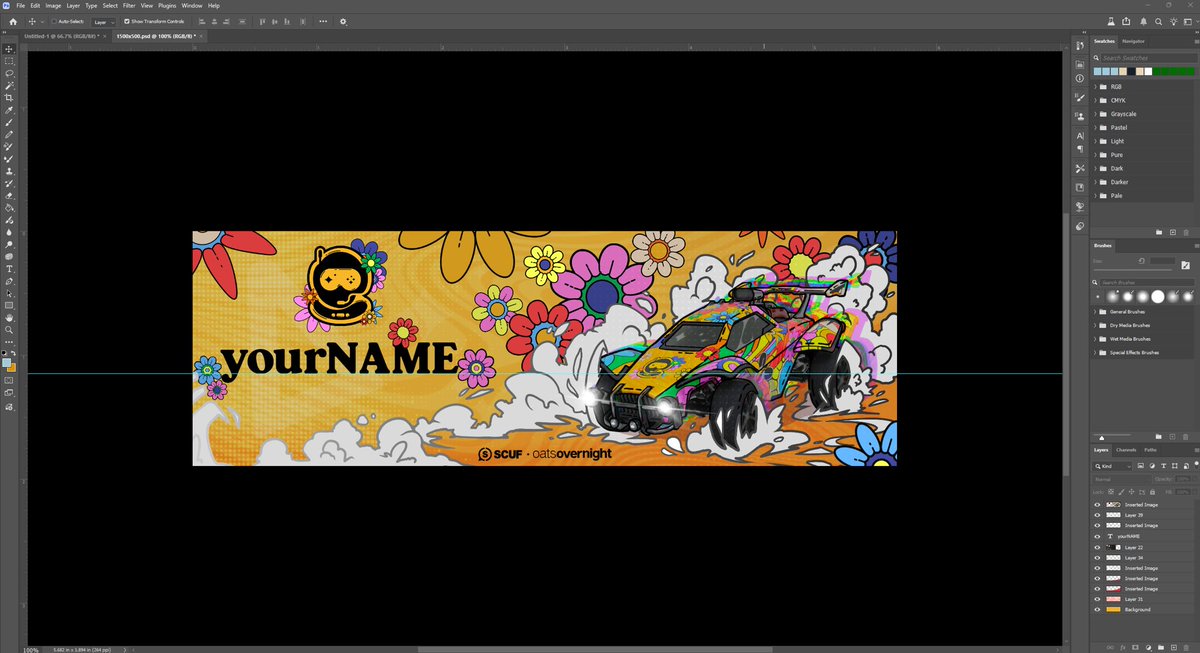Select the Pen tool
Image resolution: width=1200 pixels, height=653 pixels.
(x=9, y=281)
